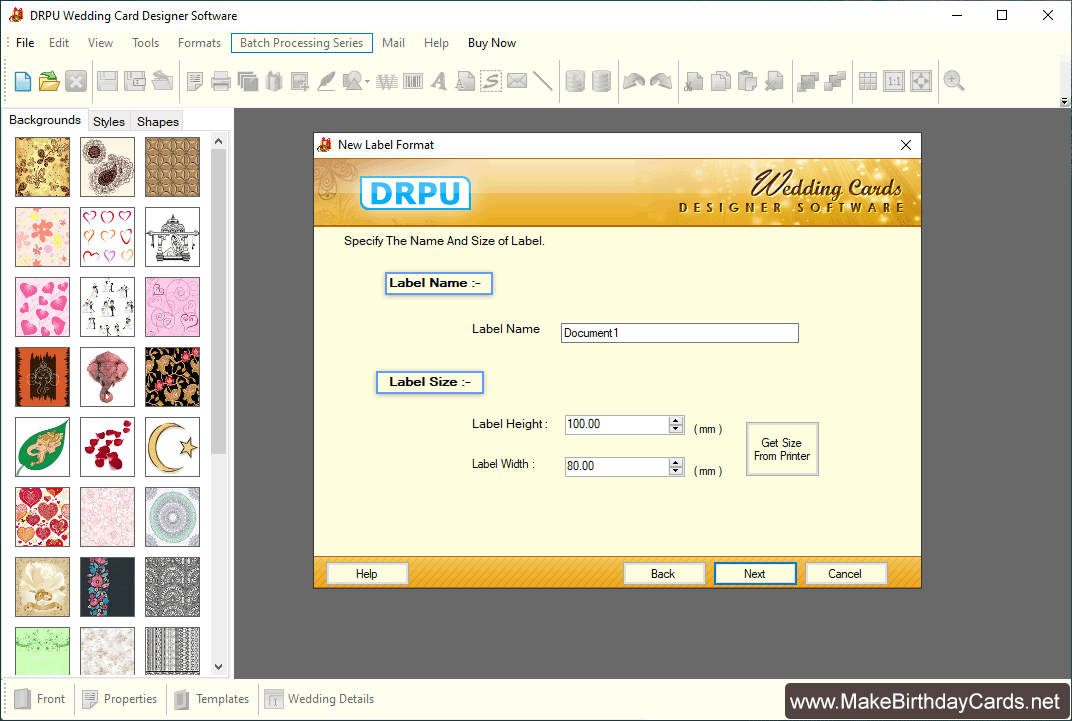Click the Paste clipboard icon
Viewport: 1072px width, 721px height.
[x=747, y=81]
